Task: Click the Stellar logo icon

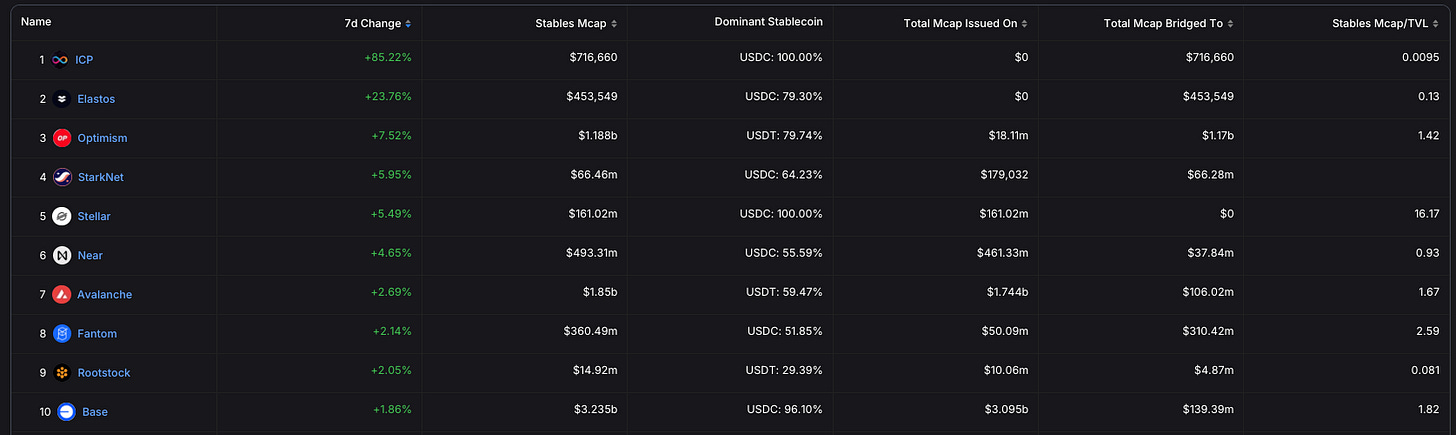Action: coord(62,216)
